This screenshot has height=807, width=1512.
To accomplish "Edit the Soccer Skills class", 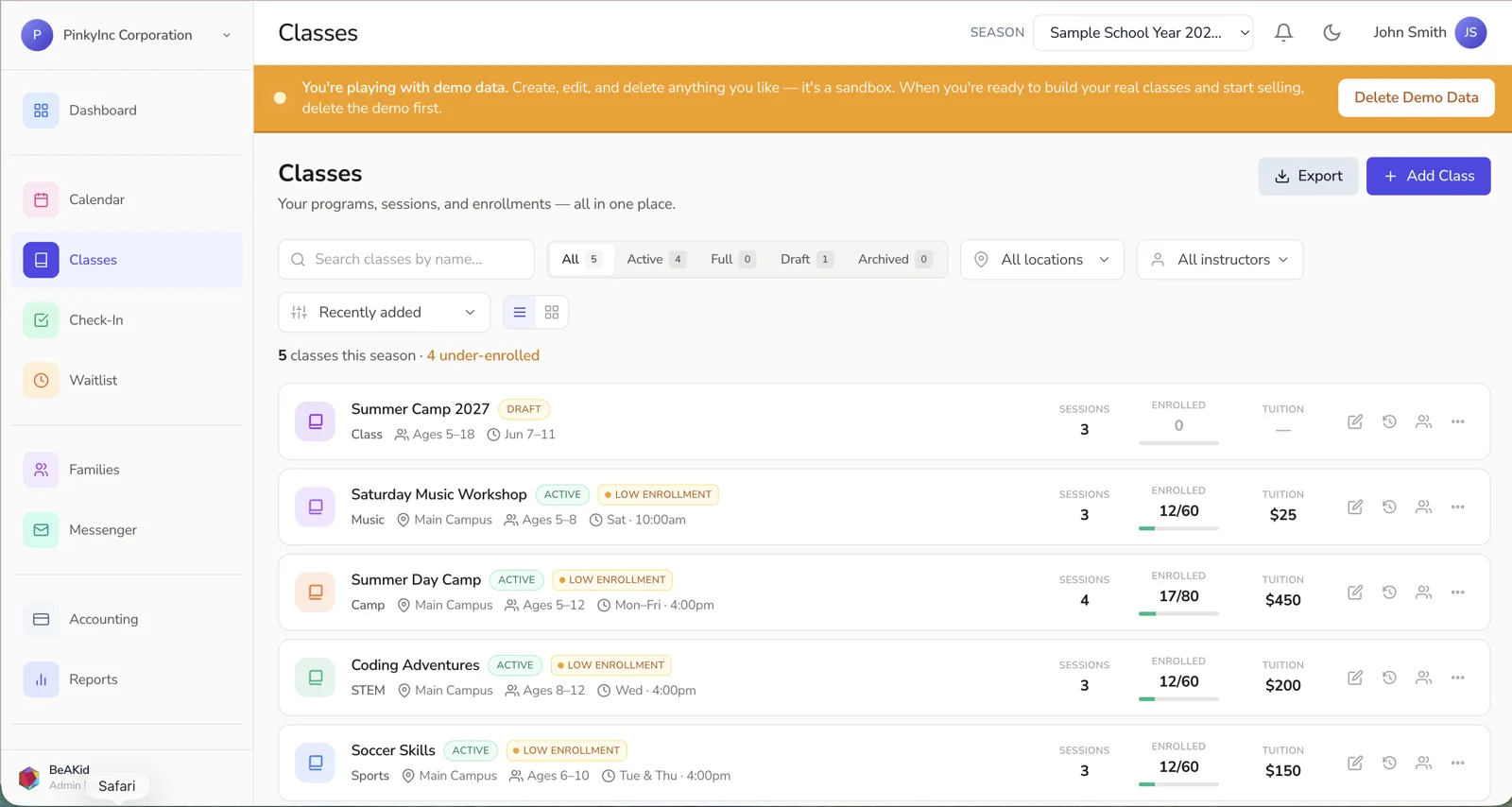I will 1355,763.
